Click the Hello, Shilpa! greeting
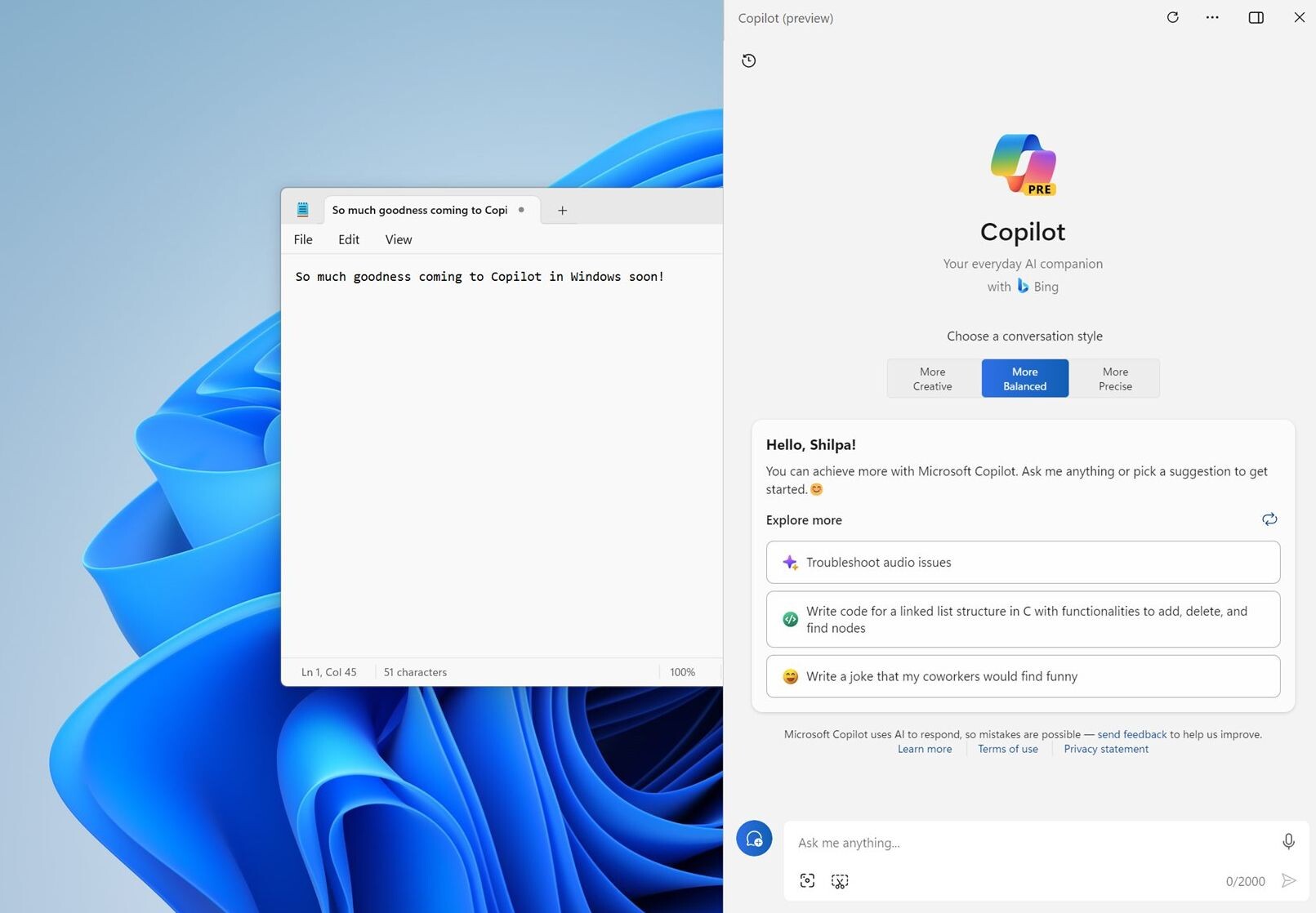Viewport: 1316px width, 913px height. tap(811, 445)
